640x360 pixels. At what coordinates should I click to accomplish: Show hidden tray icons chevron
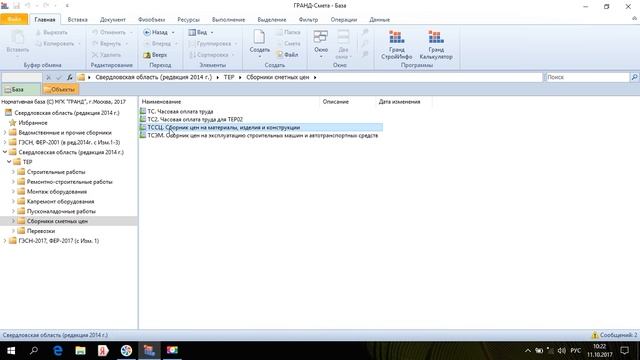pos(528,351)
